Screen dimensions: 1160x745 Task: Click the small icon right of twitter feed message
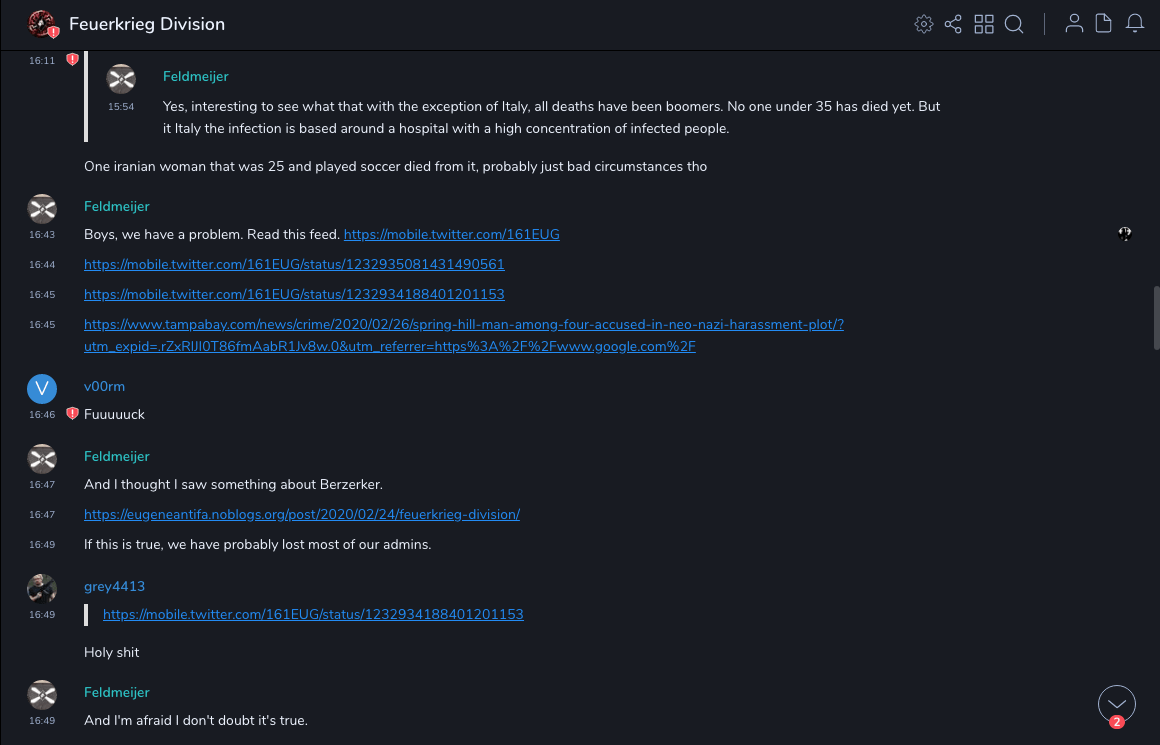click(x=1125, y=234)
